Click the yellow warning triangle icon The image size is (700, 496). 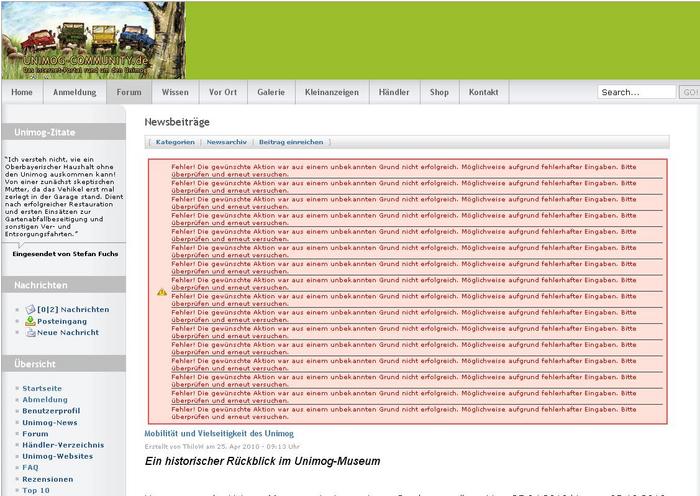(162, 292)
